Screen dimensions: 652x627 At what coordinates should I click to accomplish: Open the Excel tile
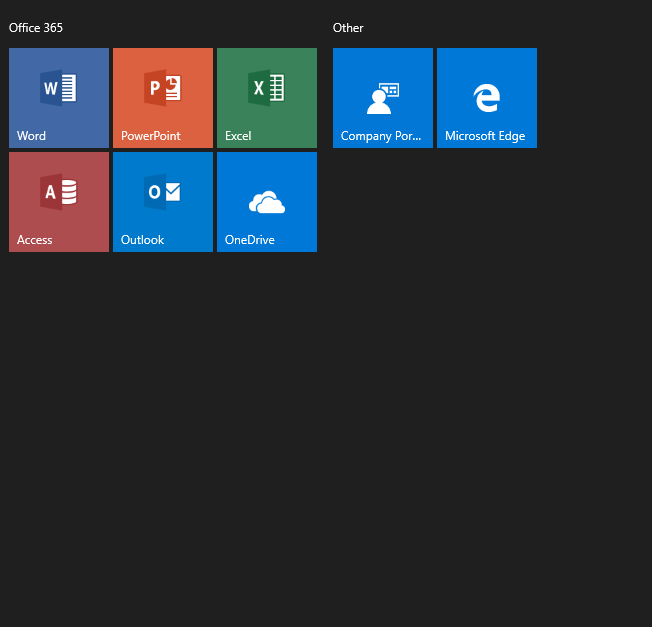pyautogui.click(x=267, y=98)
